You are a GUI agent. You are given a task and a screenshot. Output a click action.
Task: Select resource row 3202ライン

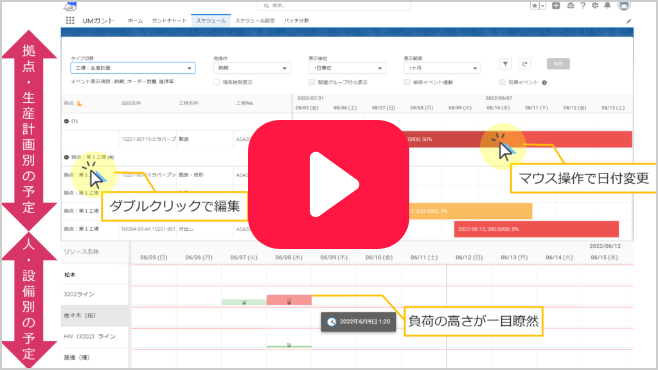point(95,294)
